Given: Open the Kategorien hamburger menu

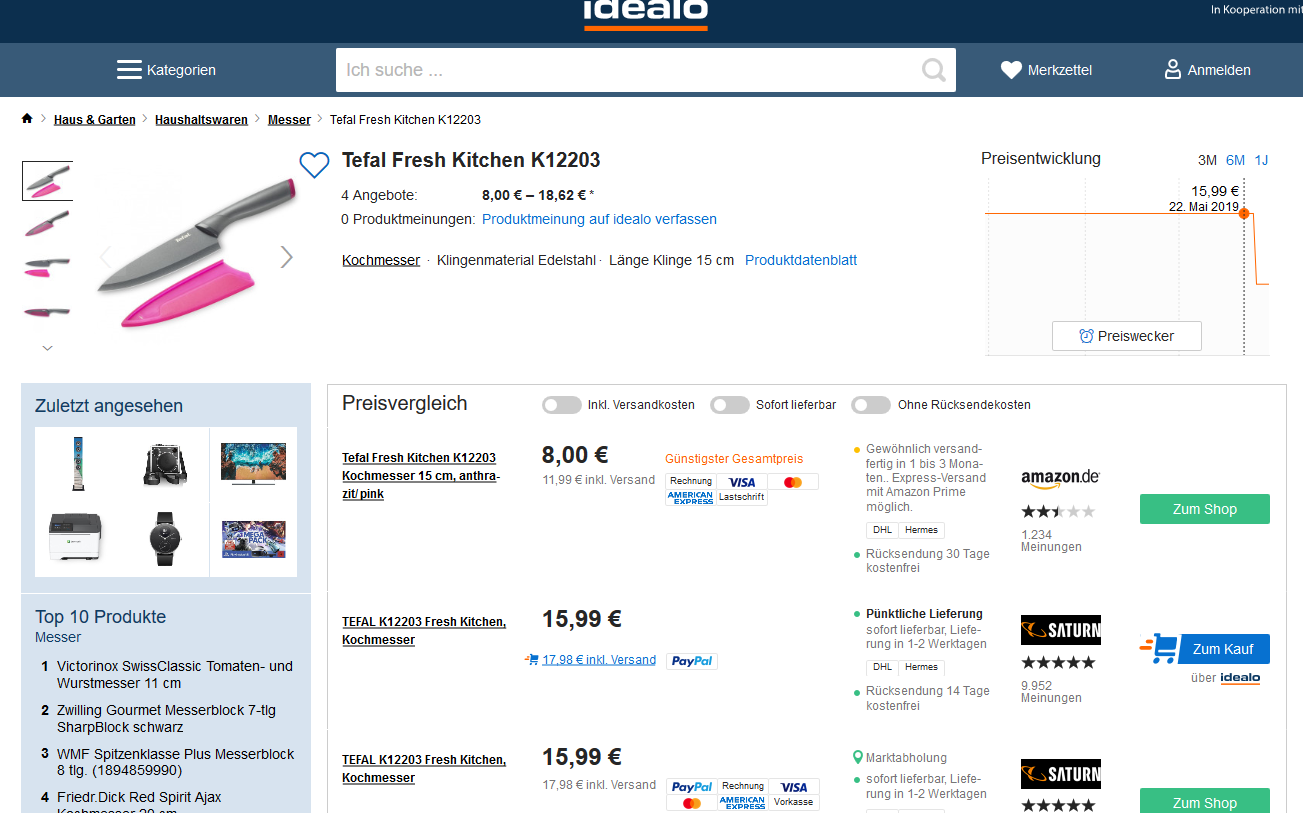Looking at the screenshot, I should pos(129,70).
